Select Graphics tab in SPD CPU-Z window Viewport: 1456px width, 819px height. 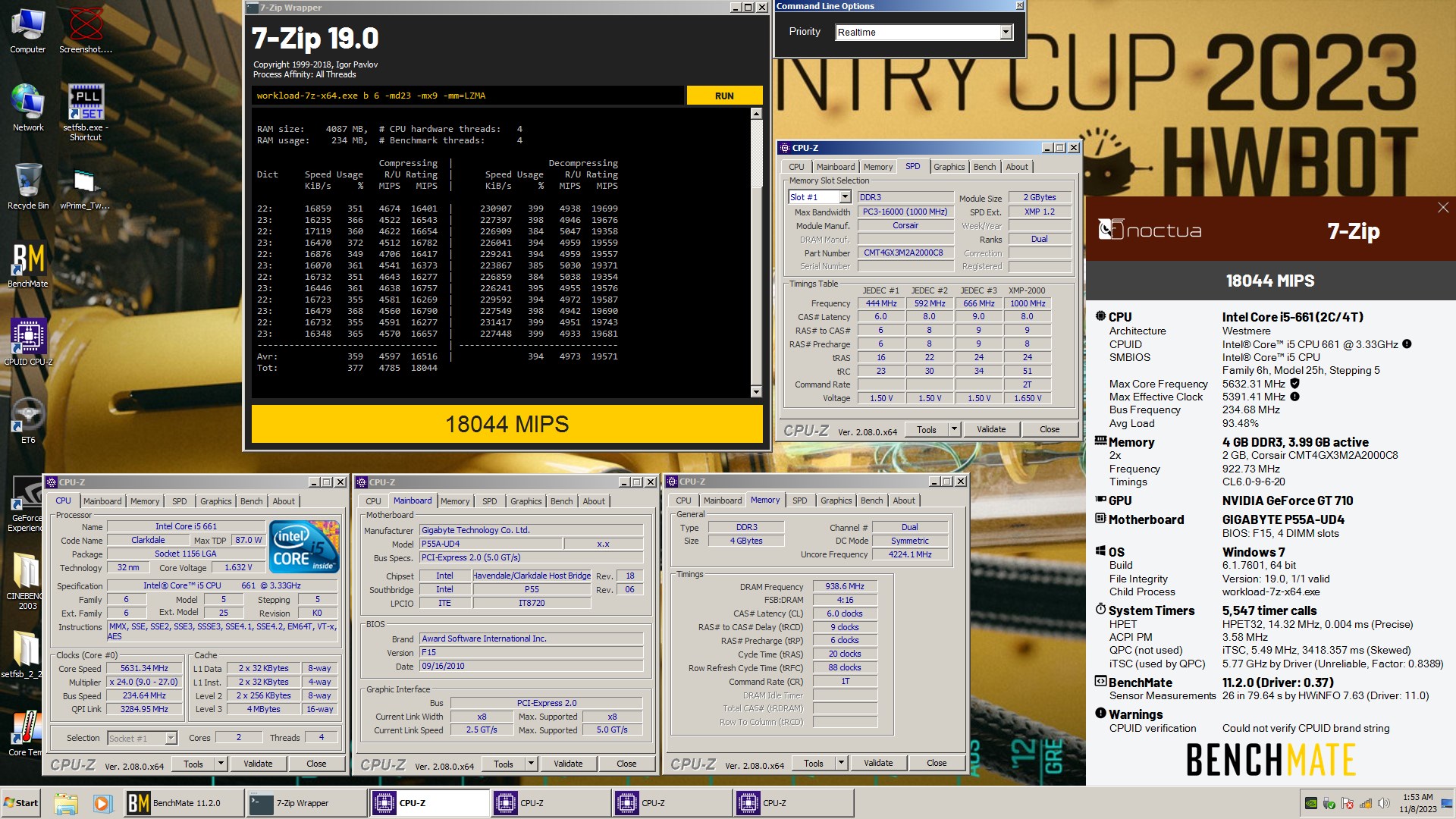tap(949, 167)
